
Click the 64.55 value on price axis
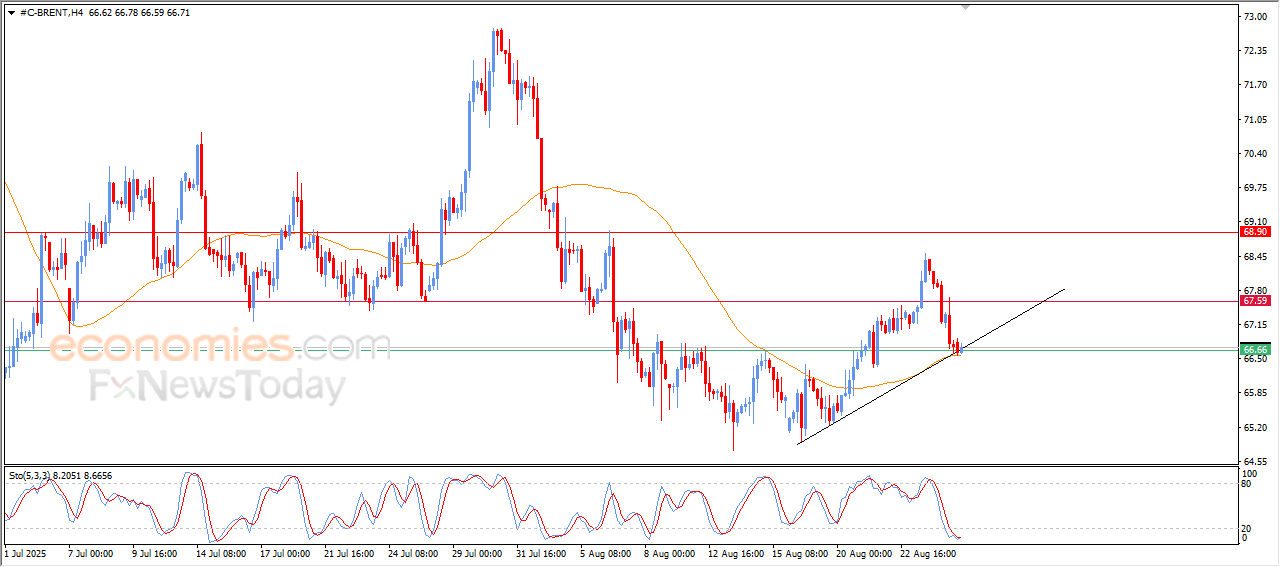[1255, 461]
